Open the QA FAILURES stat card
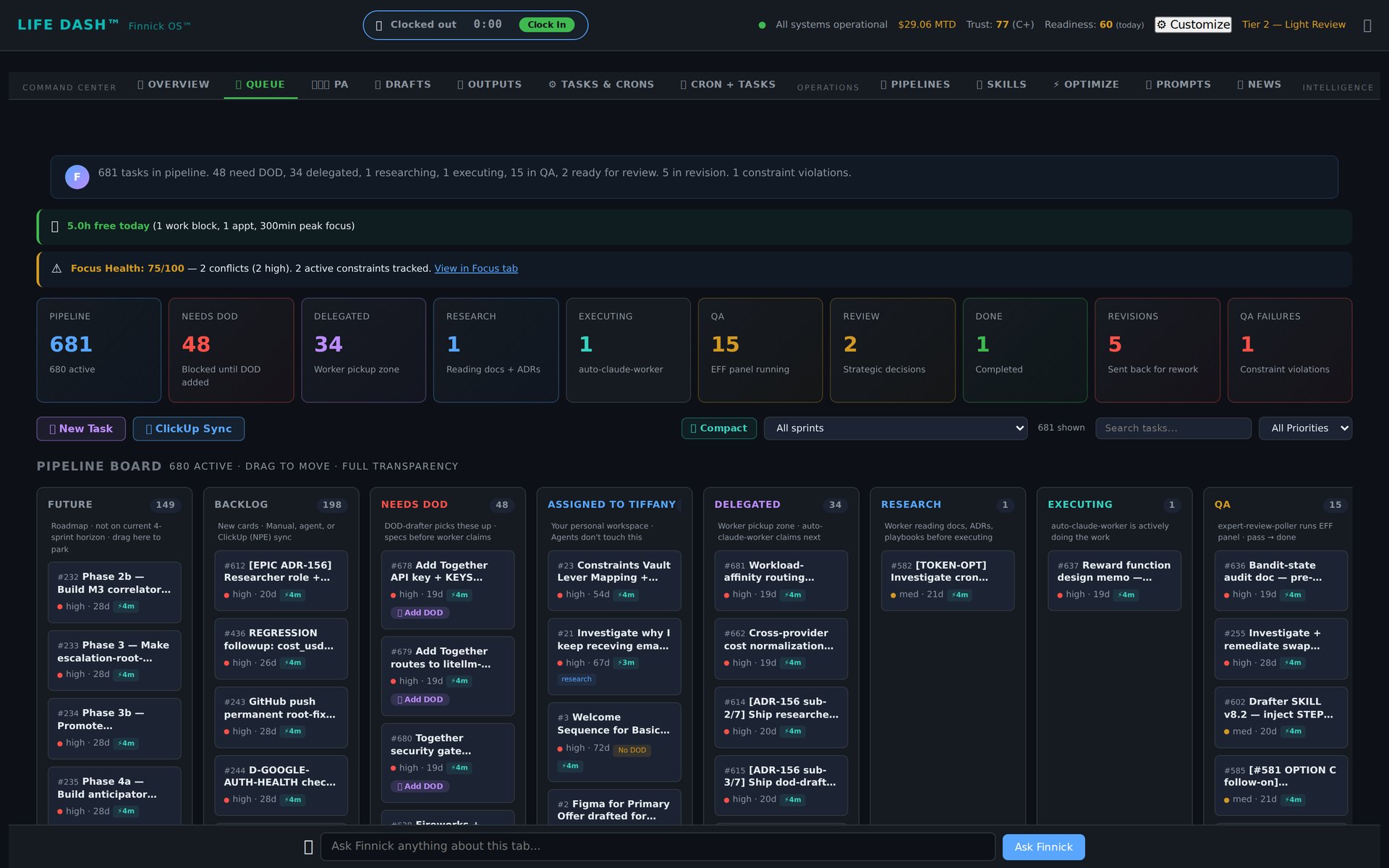1389x868 pixels. (x=1290, y=350)
